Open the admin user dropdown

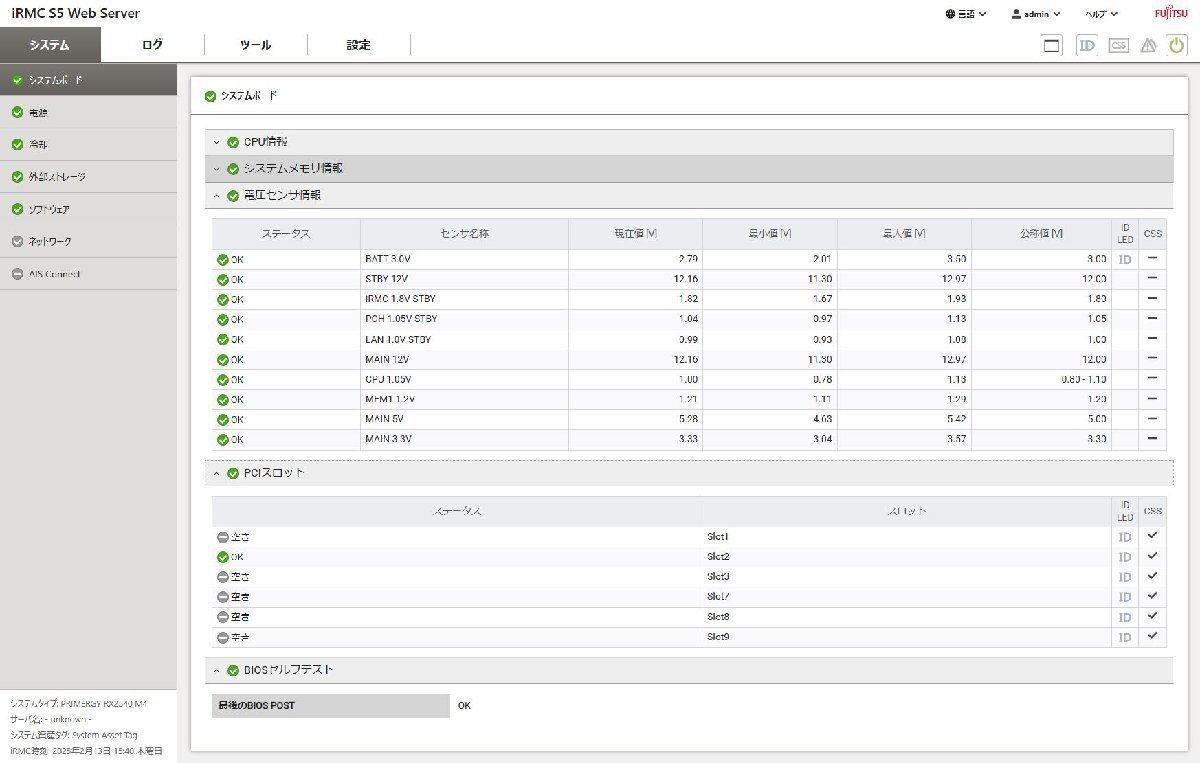pos(1036,14)
